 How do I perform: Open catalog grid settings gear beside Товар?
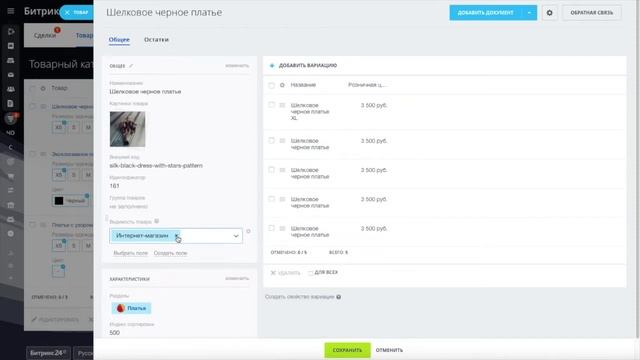[43, 88]
